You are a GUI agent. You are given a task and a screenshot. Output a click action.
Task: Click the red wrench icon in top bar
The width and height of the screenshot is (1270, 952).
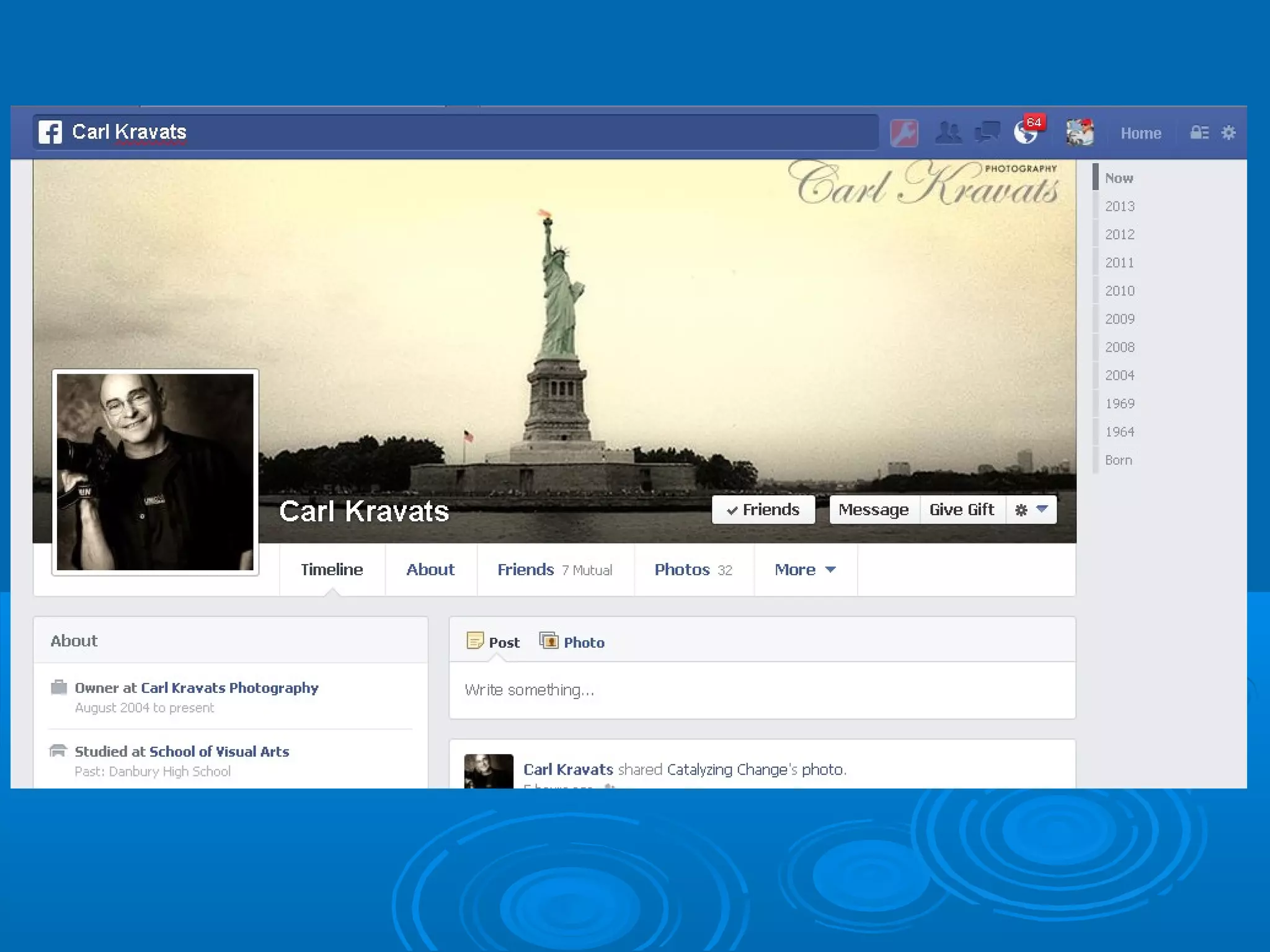[x=904, y=133]
